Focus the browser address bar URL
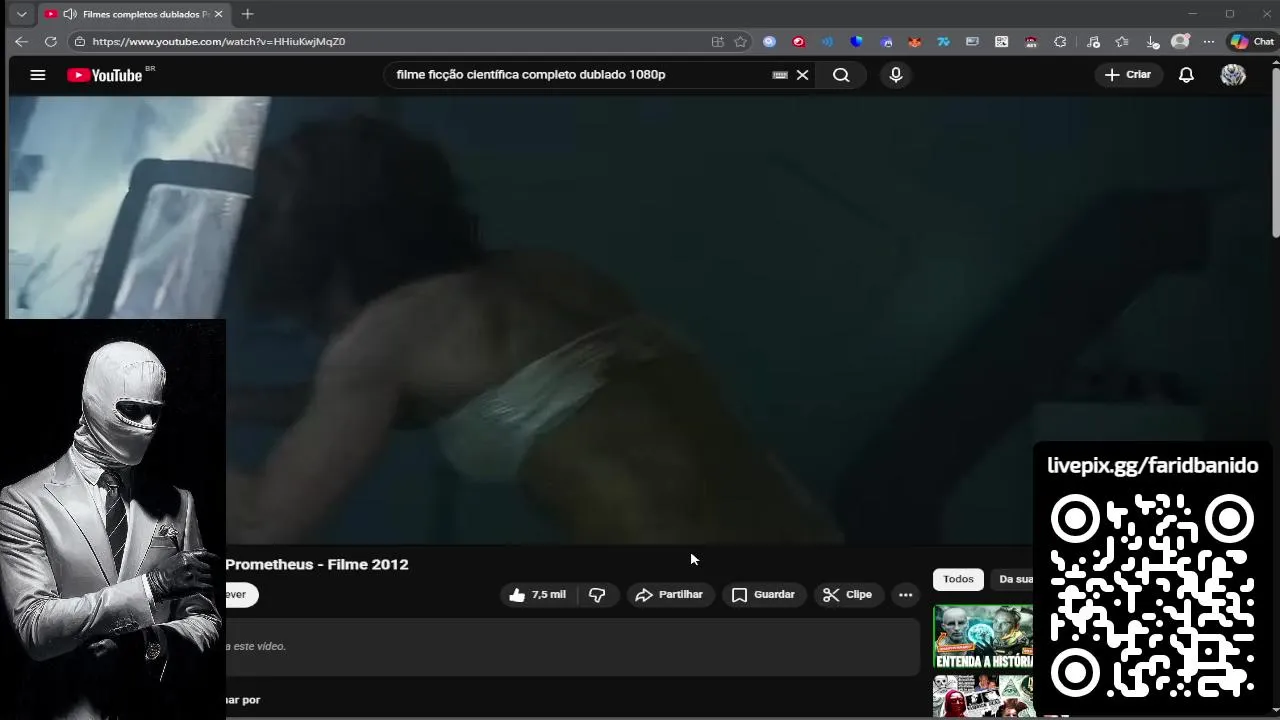This screenshot has width=1280, height=720. tap(219, 41)
